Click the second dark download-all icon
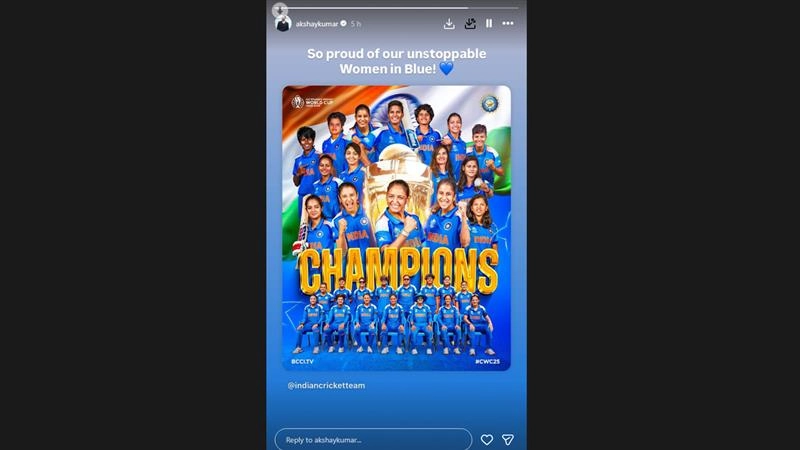 [470, 23]
